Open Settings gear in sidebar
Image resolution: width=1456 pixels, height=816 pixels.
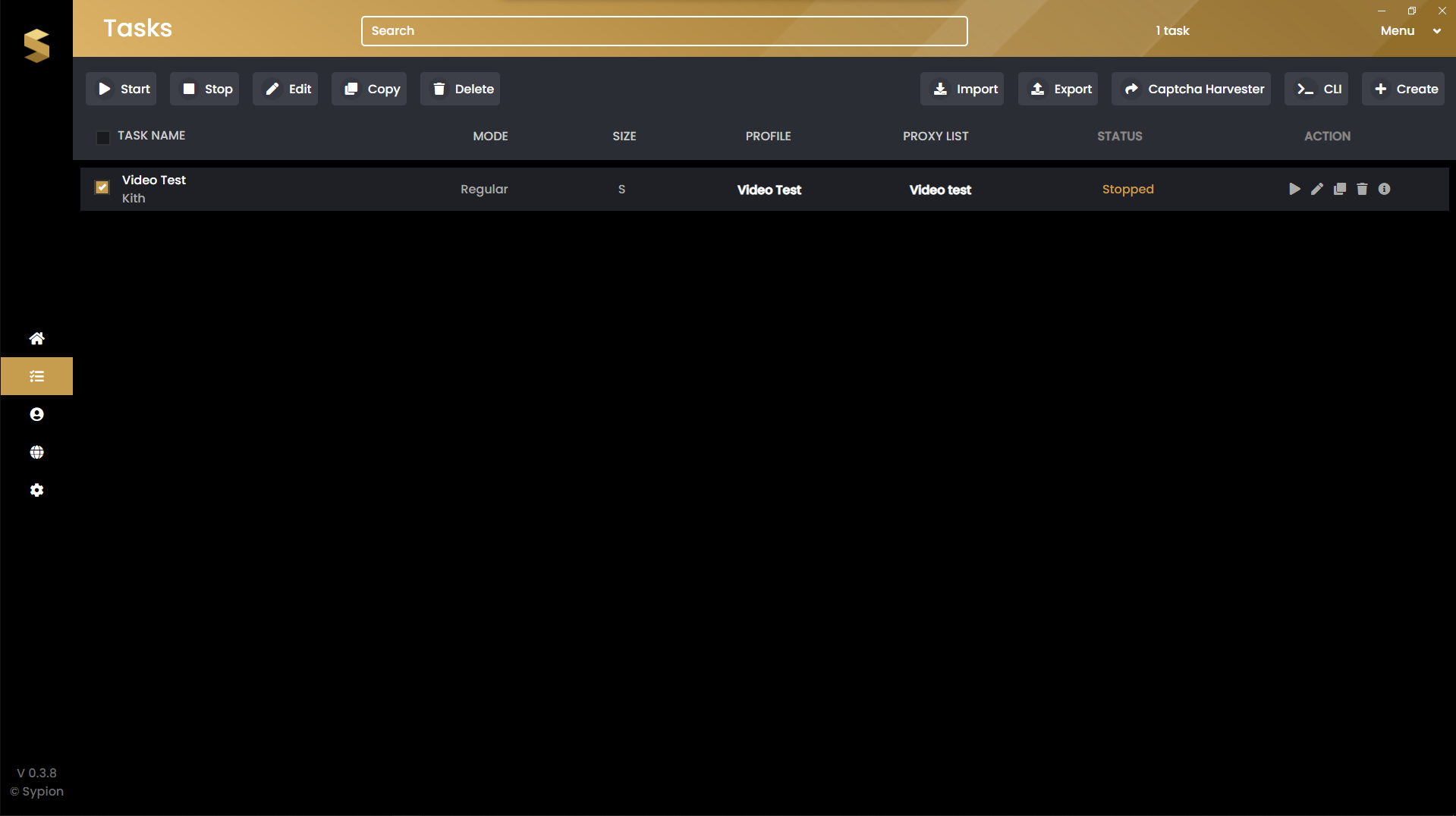pyautogui.click(x=36, y=490)
